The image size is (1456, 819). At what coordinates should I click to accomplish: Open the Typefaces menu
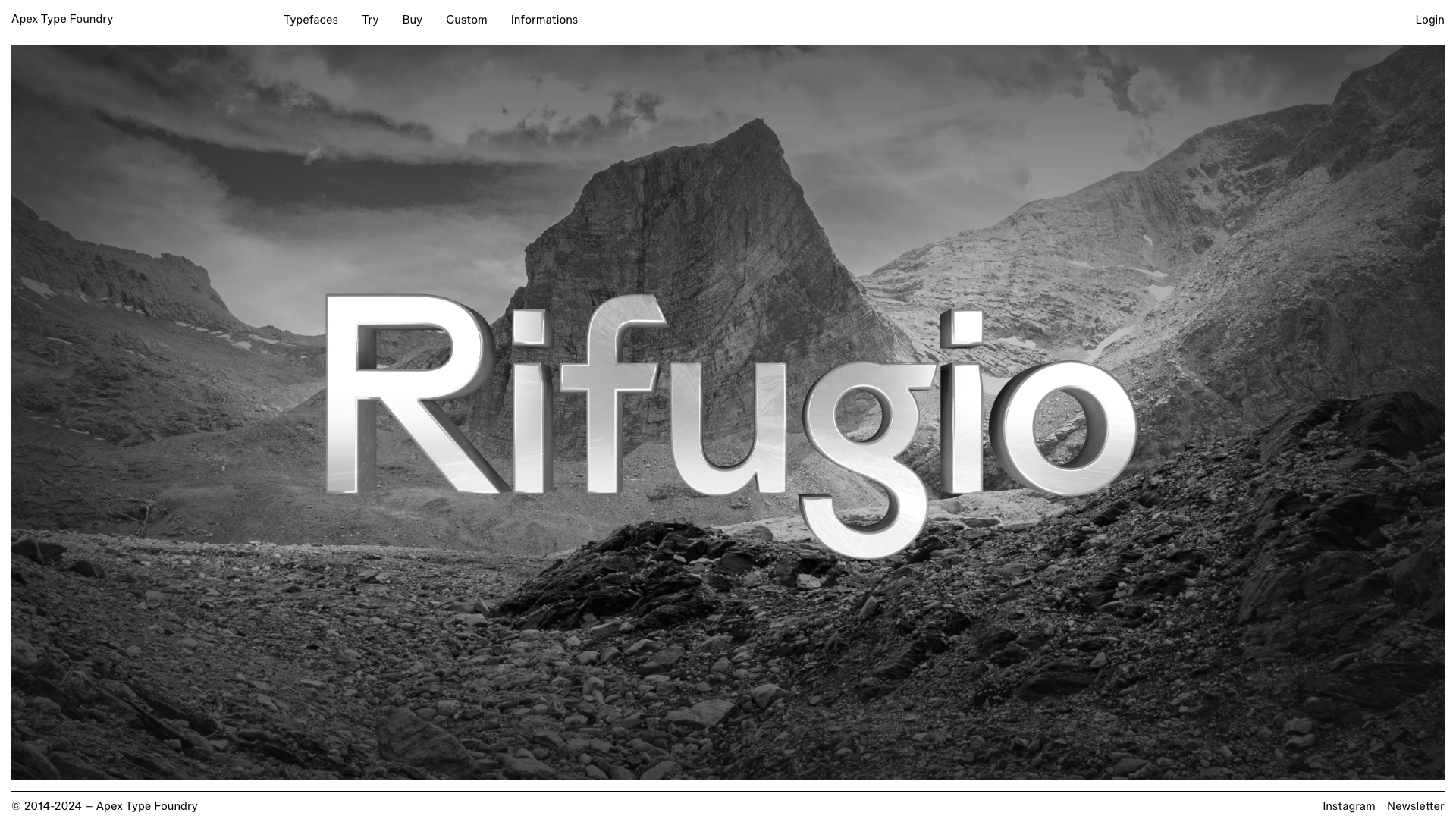(311, 20)
